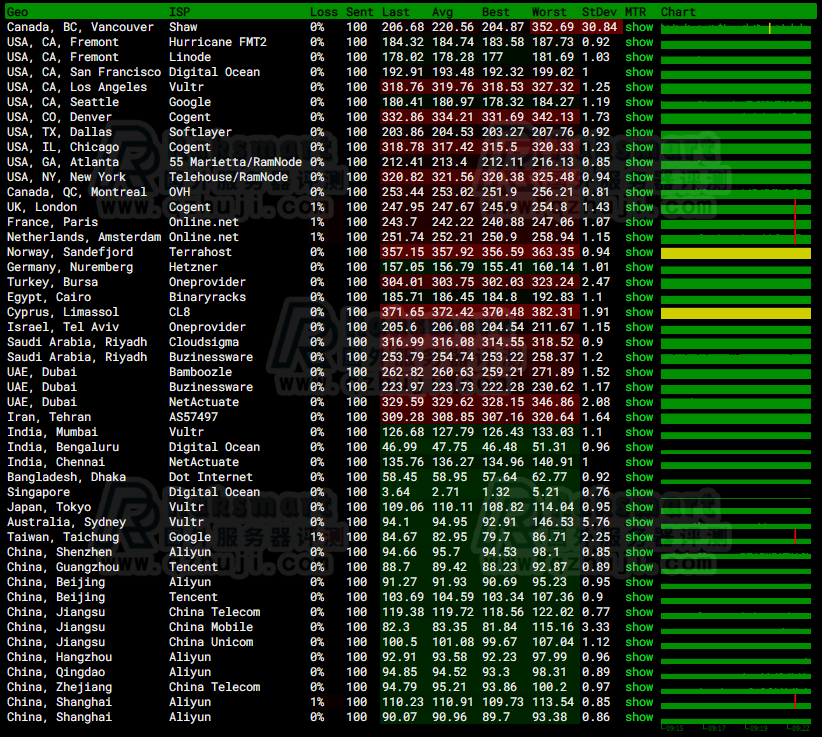Select the text "Canada, BC, Vancouver"
Image resolution: width=822 pixels, height=737 pixels.
80,27
